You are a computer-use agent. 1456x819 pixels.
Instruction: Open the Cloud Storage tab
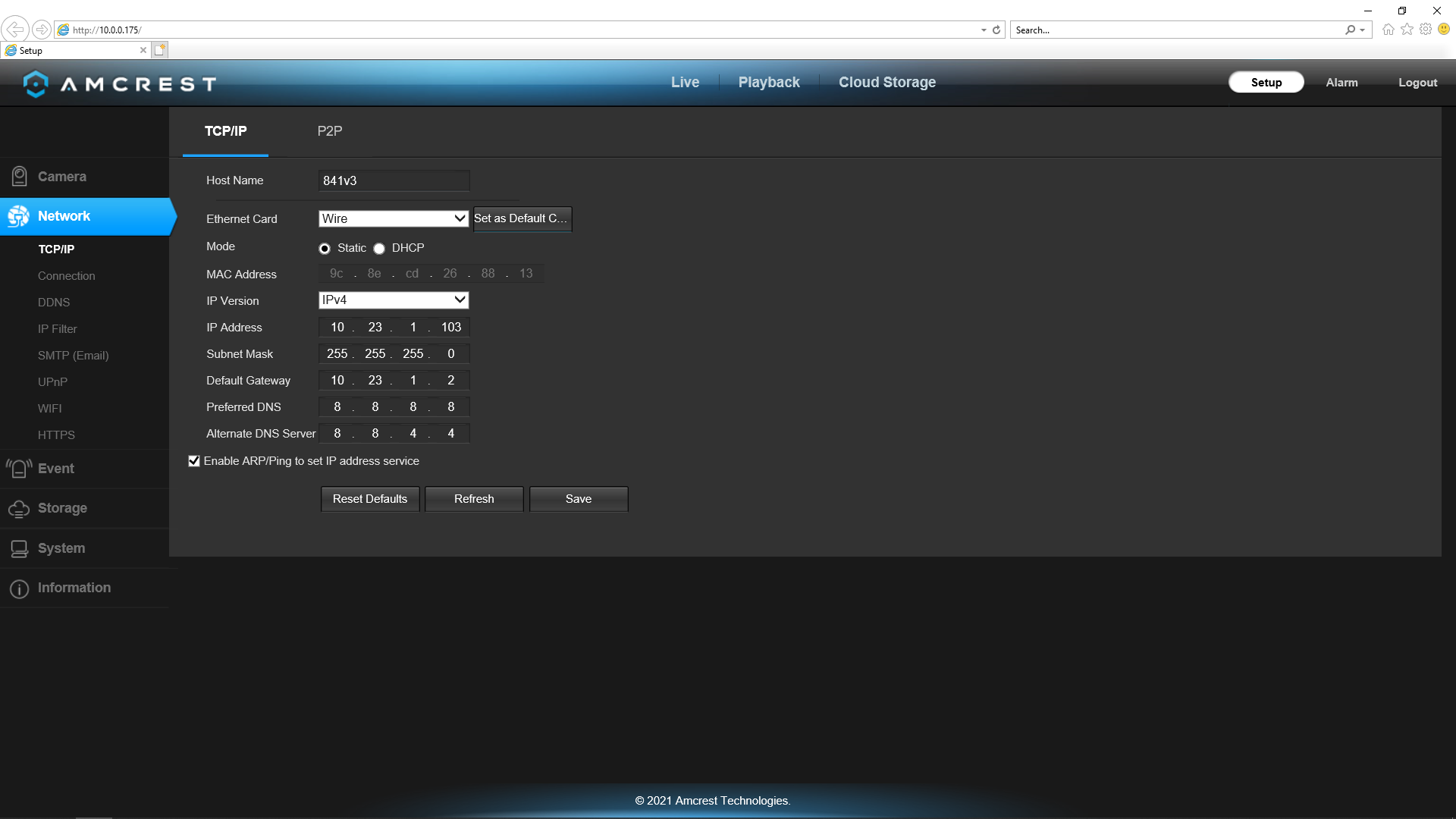pyautogui.click(x=887, y=83)
